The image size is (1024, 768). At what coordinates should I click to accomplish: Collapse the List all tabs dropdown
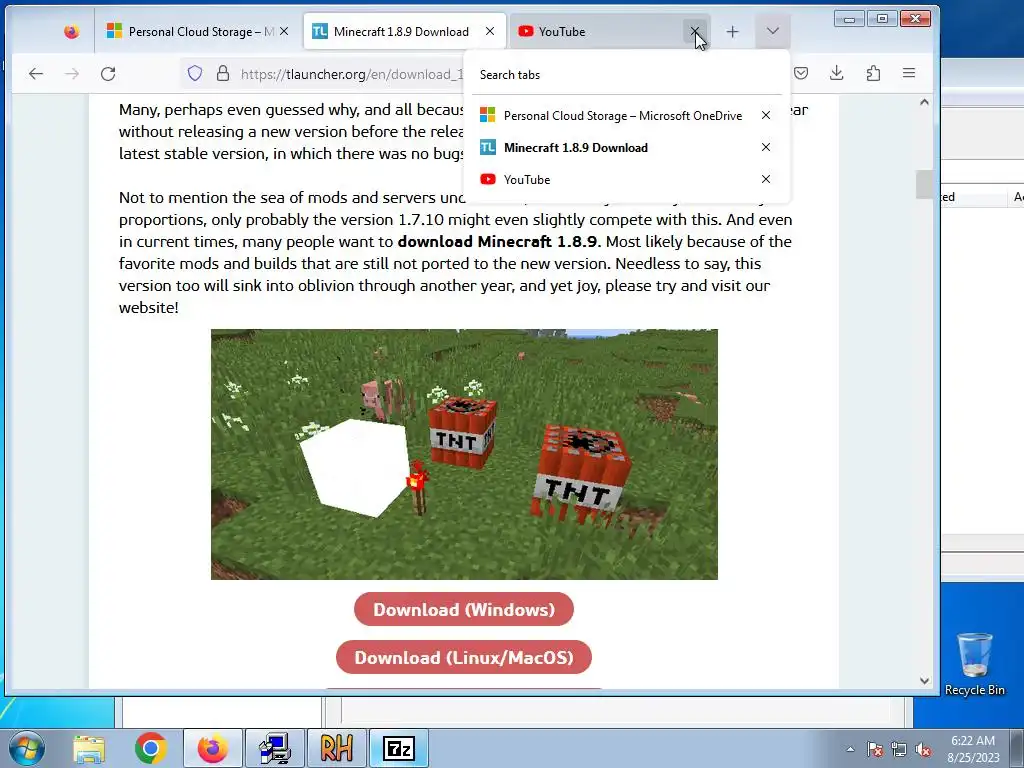(x=773, y=31)
